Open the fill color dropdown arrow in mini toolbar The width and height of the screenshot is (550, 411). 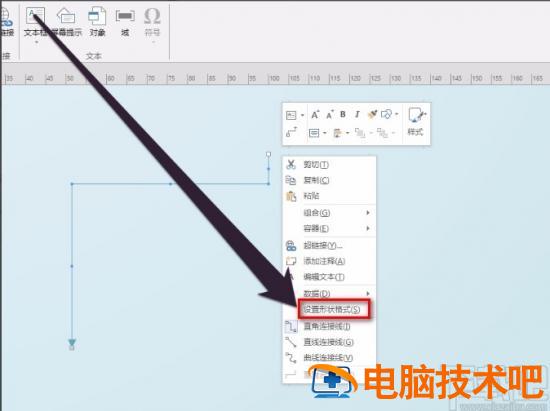347,133
